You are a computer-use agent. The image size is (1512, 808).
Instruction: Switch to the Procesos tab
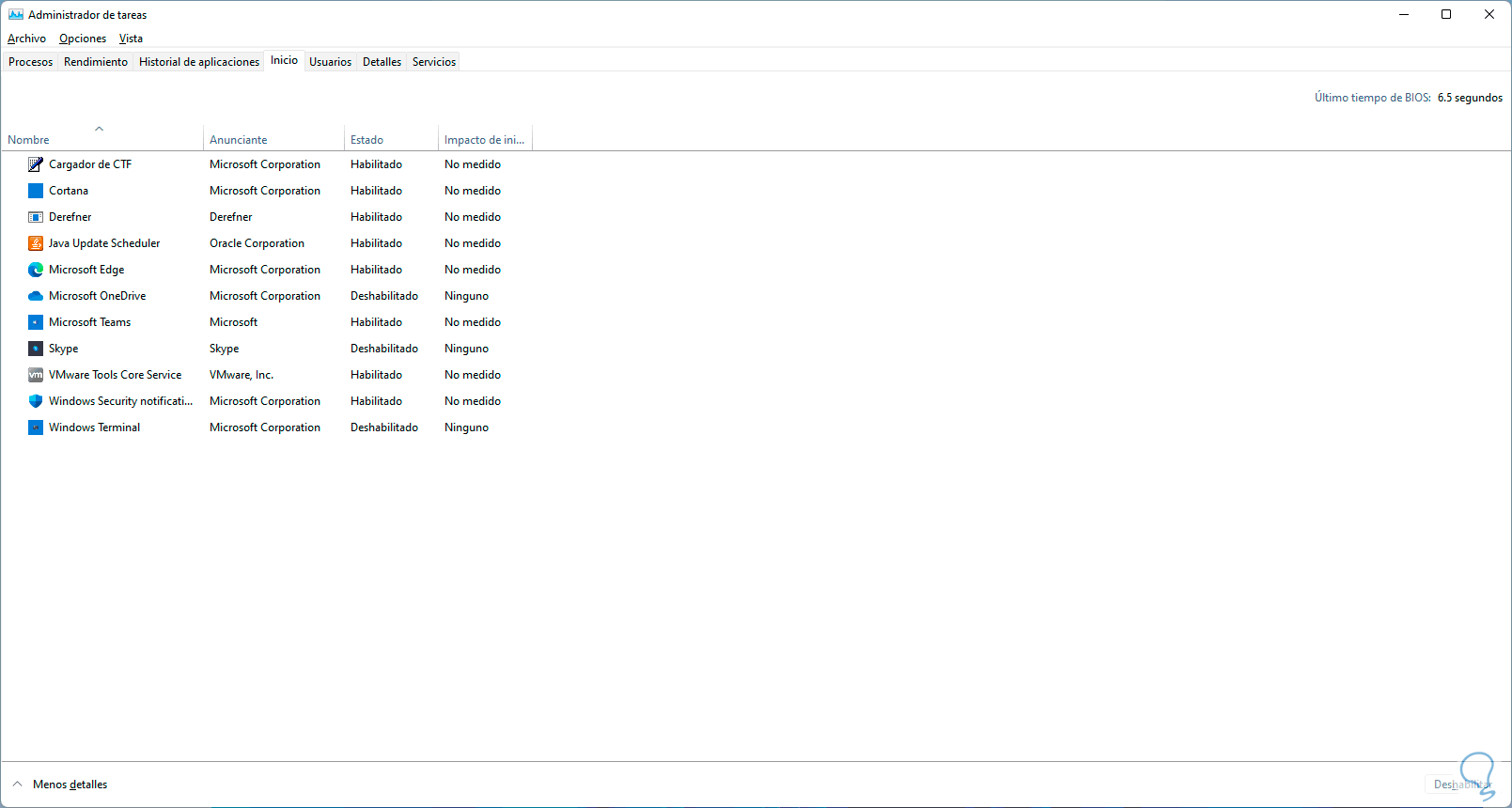[x=31, y=62]
